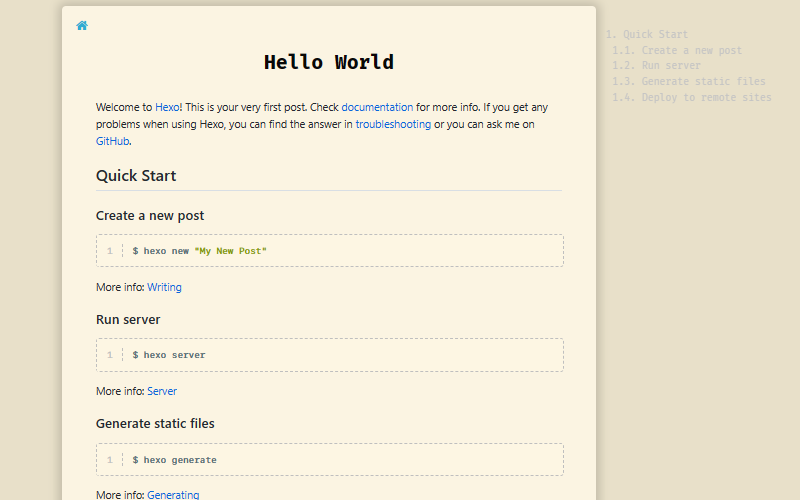Open the documentation link
The width and height of the screenshot is (800, 500).
click(377, 107)
